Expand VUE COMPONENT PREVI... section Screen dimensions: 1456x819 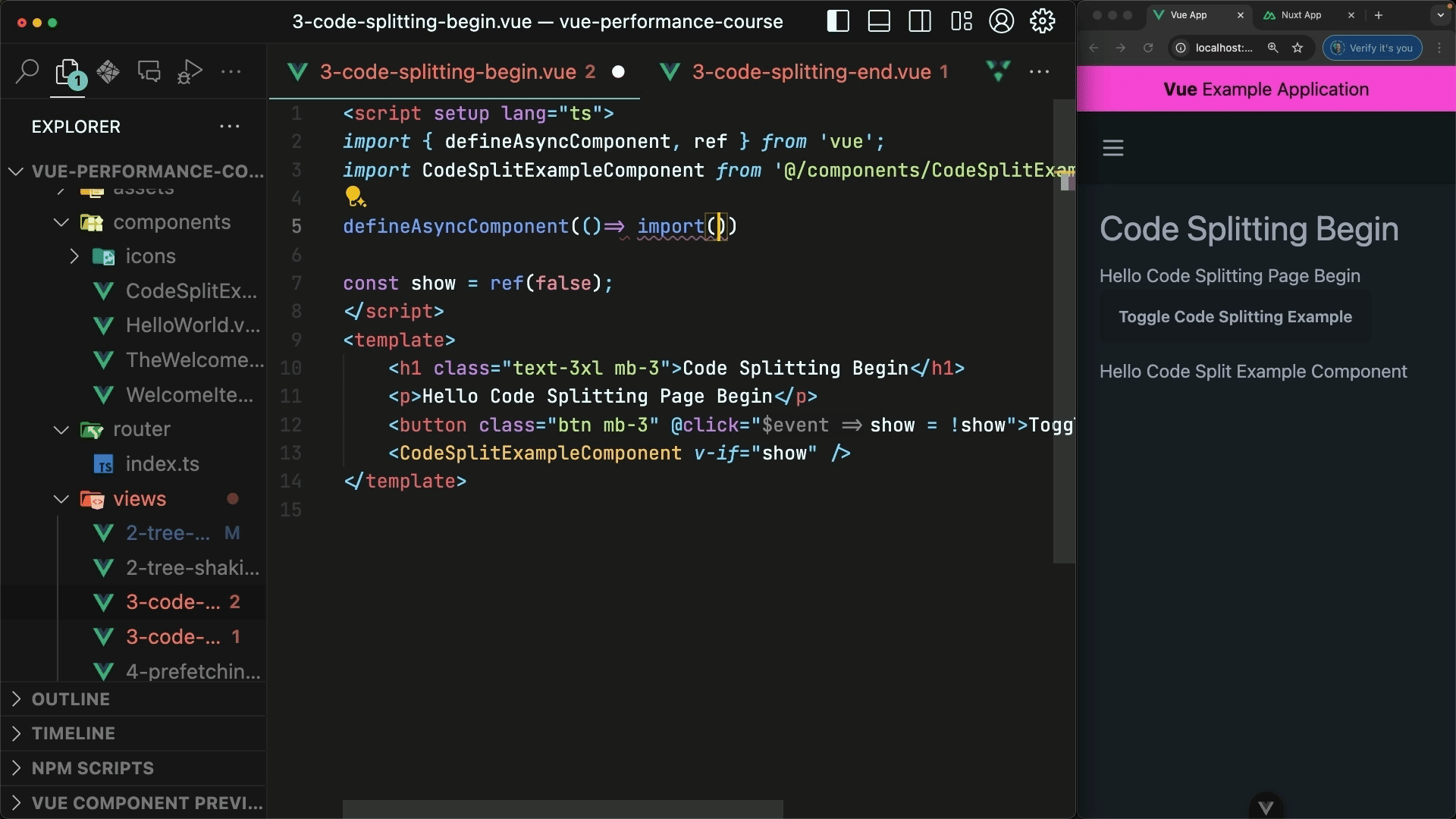pos(133,802)
